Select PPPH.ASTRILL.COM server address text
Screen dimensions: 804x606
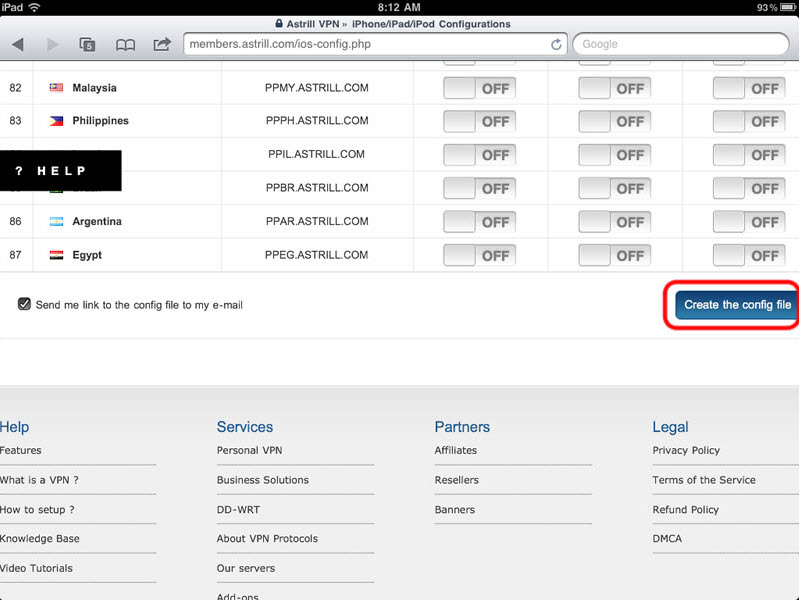pos(317,120)
